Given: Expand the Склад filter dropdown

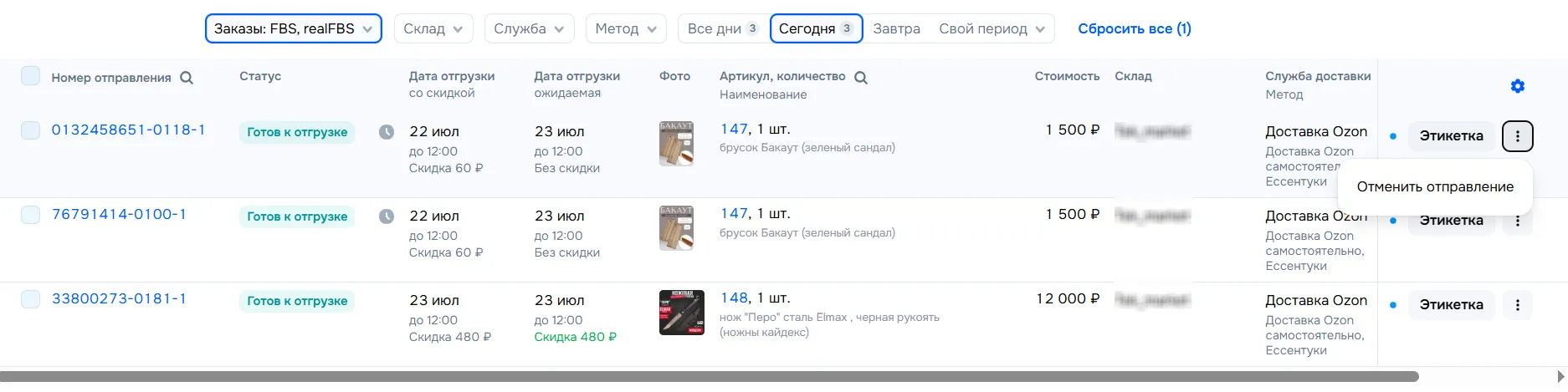Looking at the screenshot, I should 433,28.
